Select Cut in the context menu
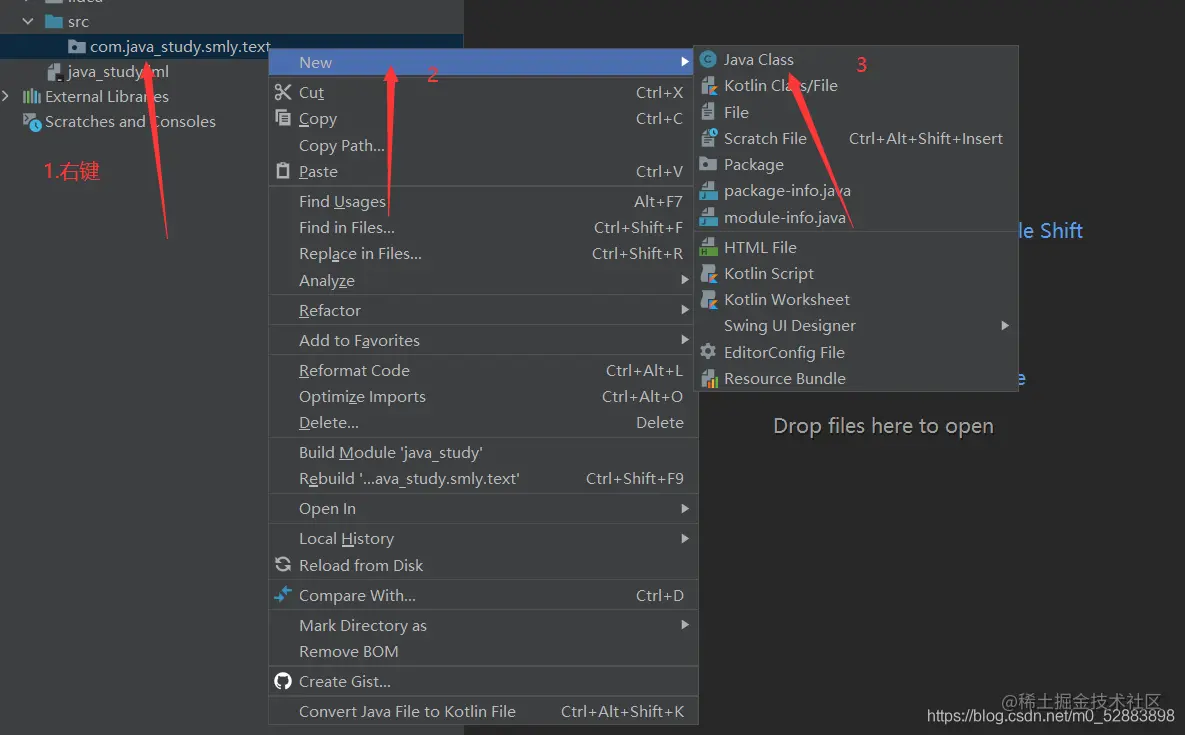This screenshot has width=1185, height=735. 483,92
